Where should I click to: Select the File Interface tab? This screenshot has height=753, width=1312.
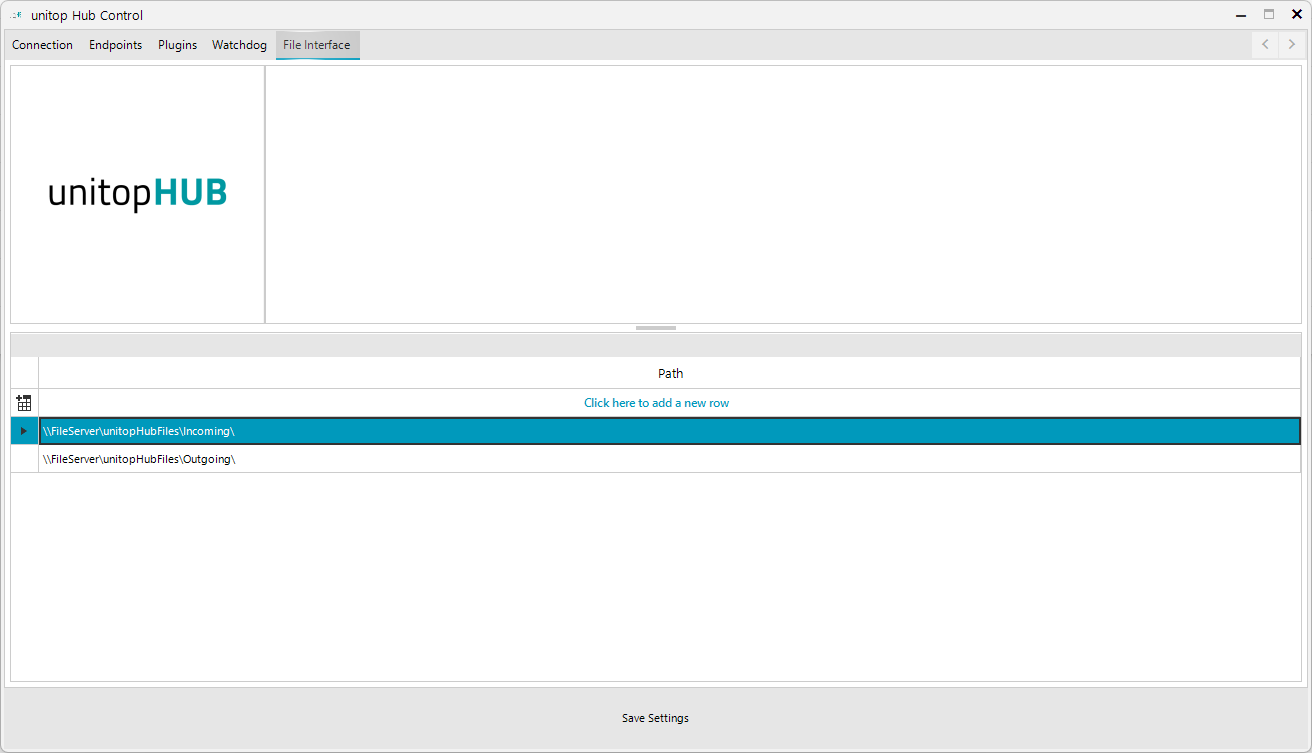[x=317, y=45]
